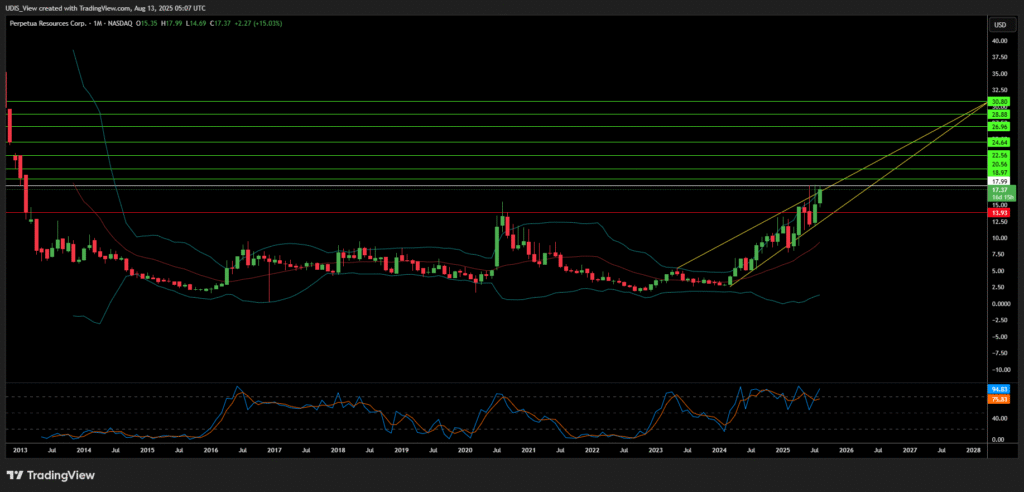
Task: Select the 30.80 green price label
Action: [x=998, y=102]
